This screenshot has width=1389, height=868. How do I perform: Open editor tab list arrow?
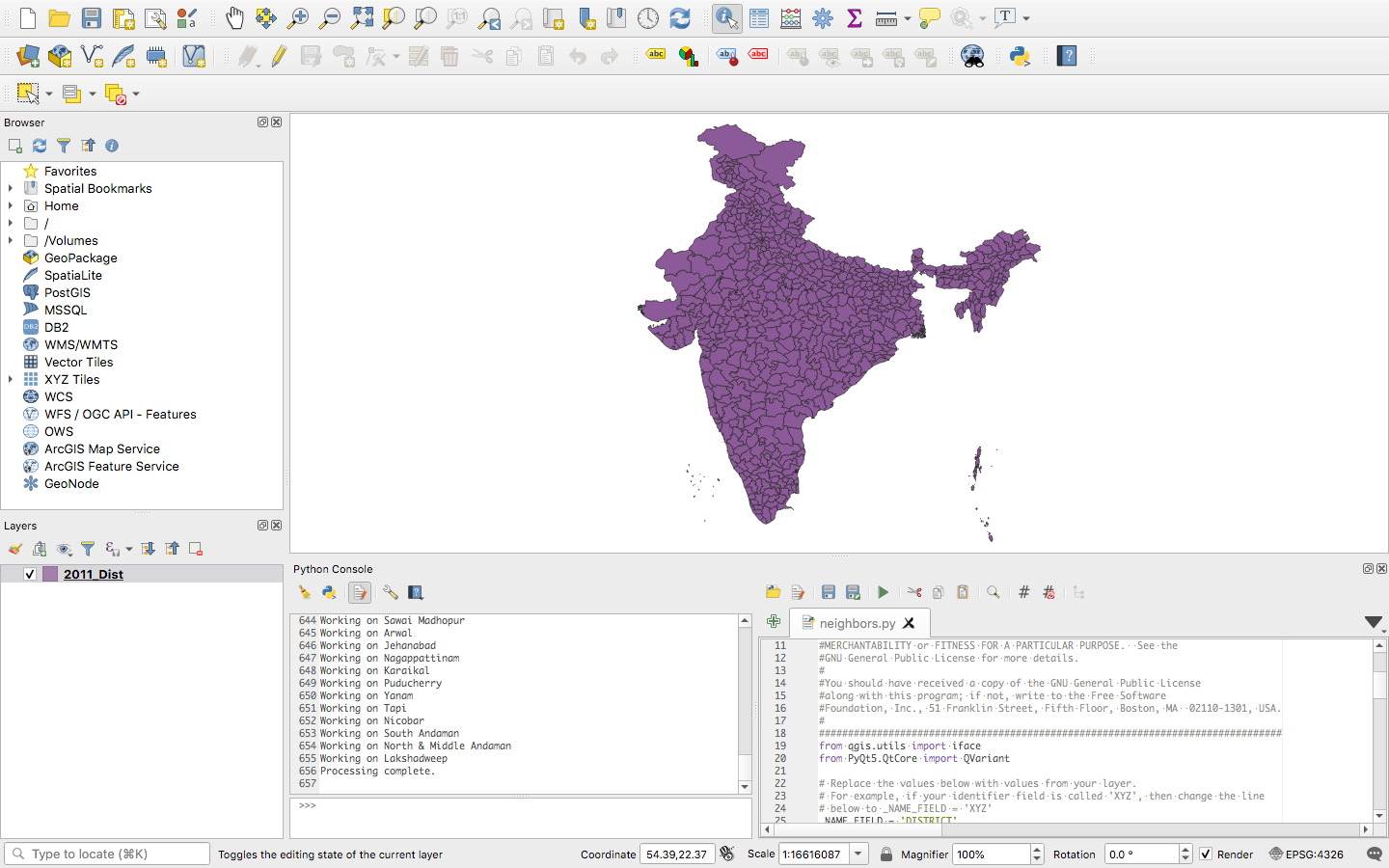[x=1374, y=622]
